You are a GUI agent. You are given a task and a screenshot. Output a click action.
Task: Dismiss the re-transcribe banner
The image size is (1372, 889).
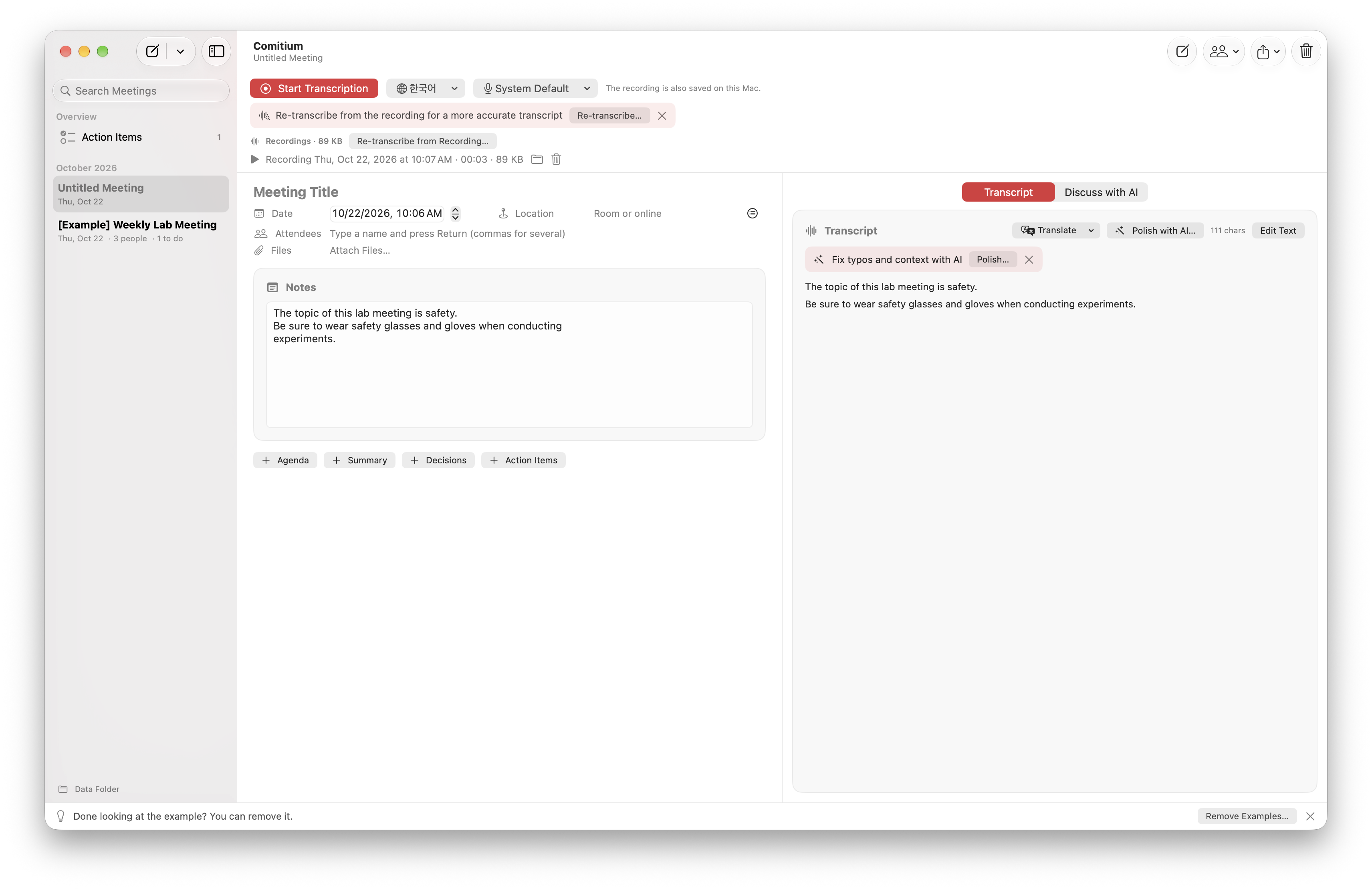point(662,116)
